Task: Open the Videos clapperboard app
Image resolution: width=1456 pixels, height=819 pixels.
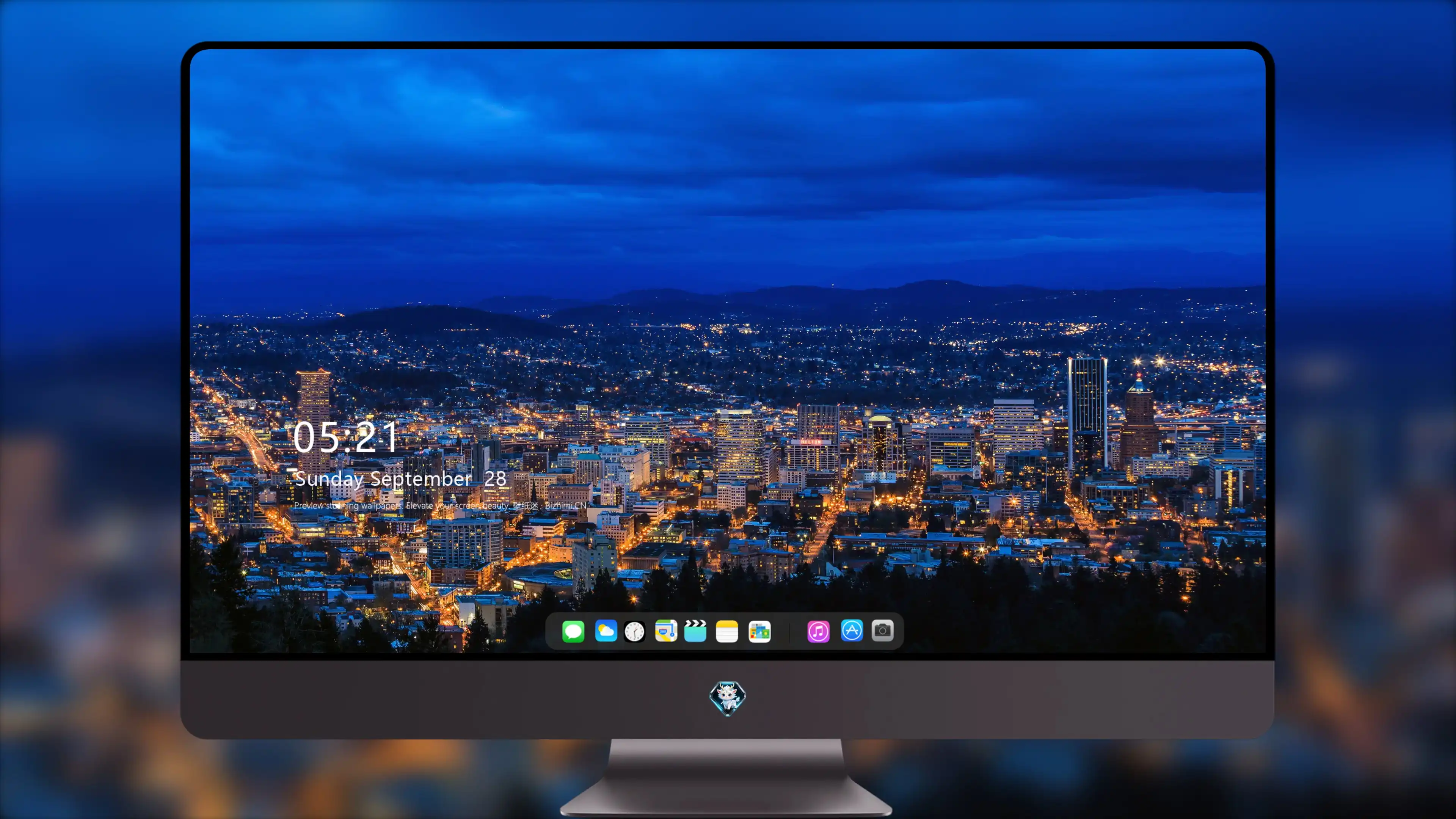Action: coord(695,631)
